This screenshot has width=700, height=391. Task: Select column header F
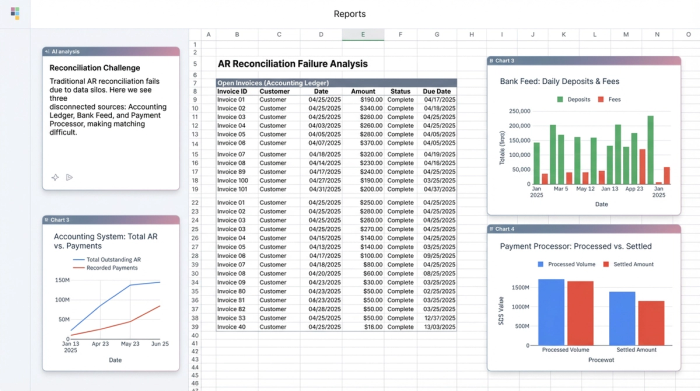pyautogui.click(x=400, y=34)
